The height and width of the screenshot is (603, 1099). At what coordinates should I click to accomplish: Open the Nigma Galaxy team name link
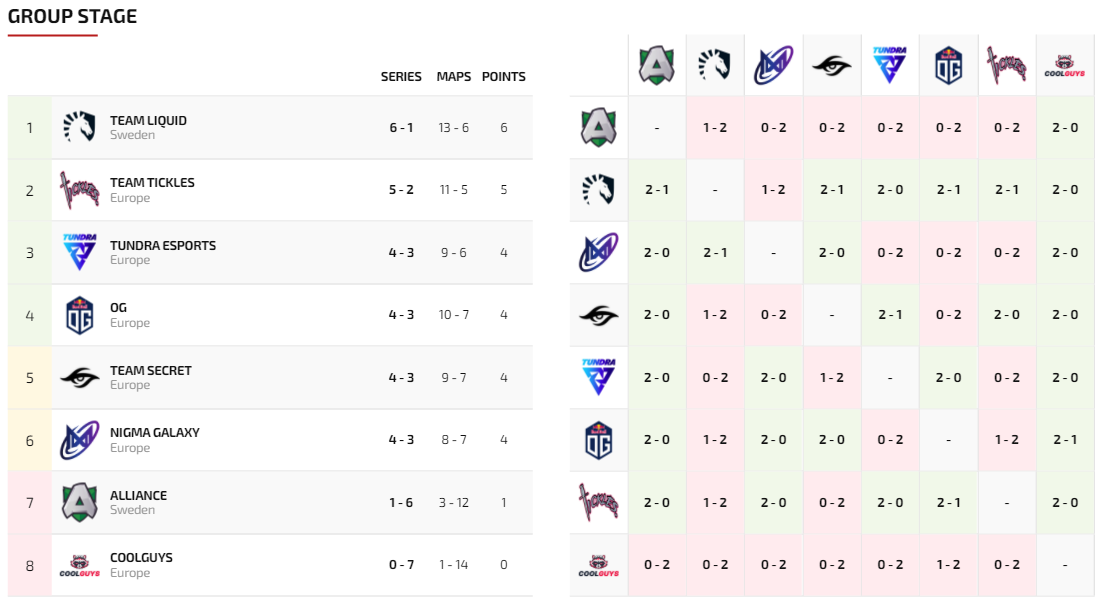coord(155,433)
